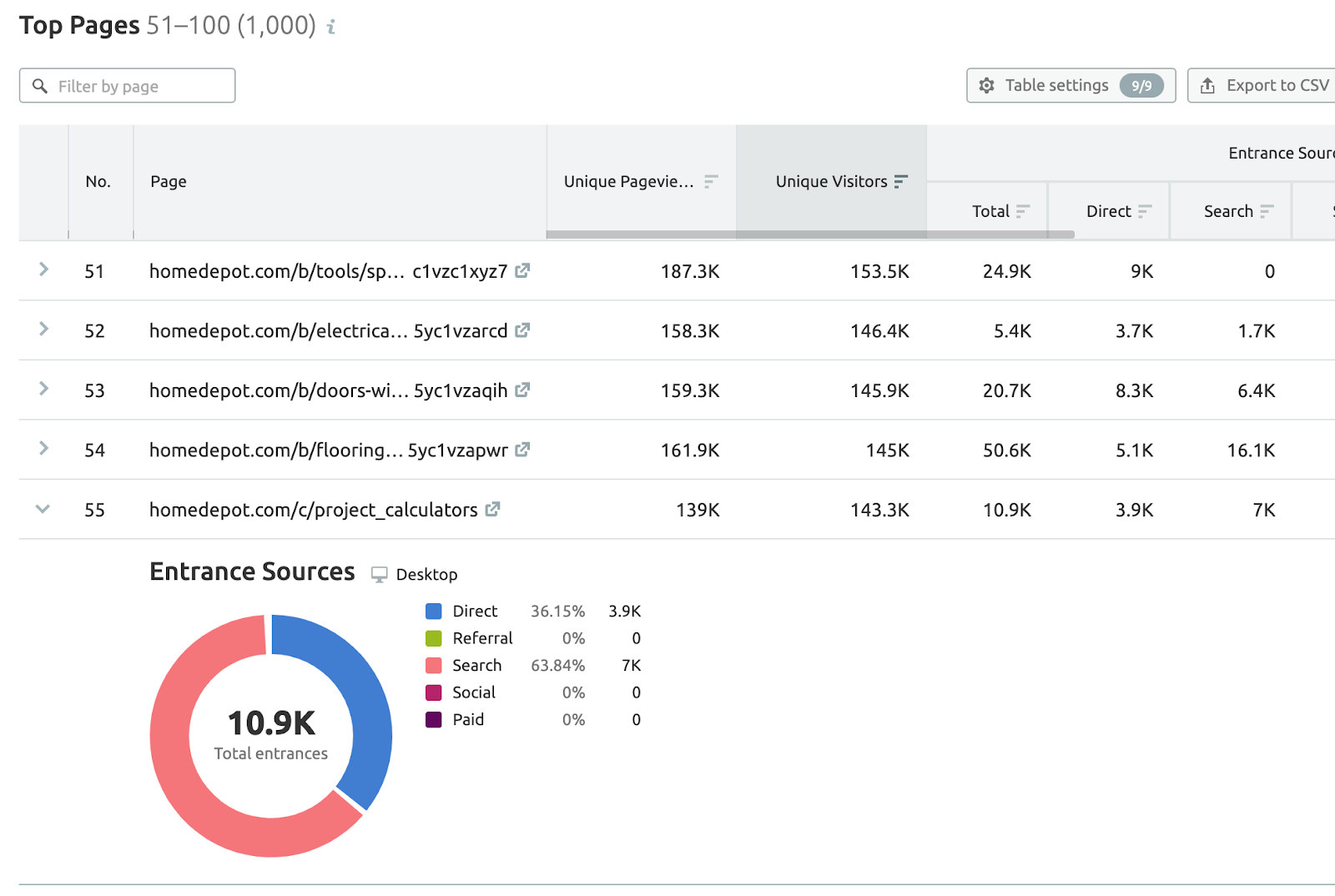1335x896 pixels.
Task: Sort by Total entrances icon
Action: pyautogui.click(x=1023, y=212)
